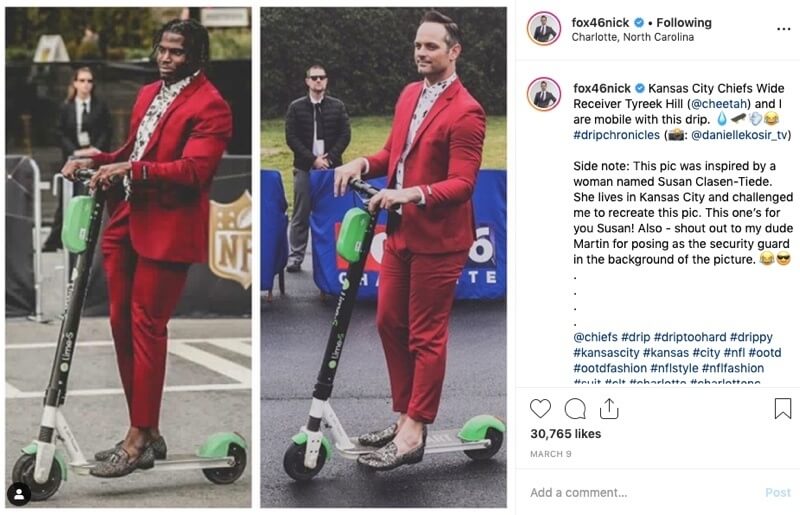This screenshot has height=515, width=800.
Task: Open the @cheetah profile mention
Action: point(719,104)
